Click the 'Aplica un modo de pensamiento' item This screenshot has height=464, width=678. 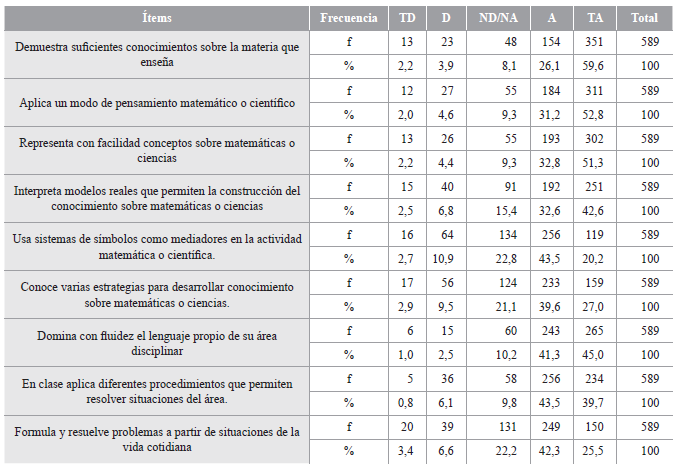click(x=157, y=103)
